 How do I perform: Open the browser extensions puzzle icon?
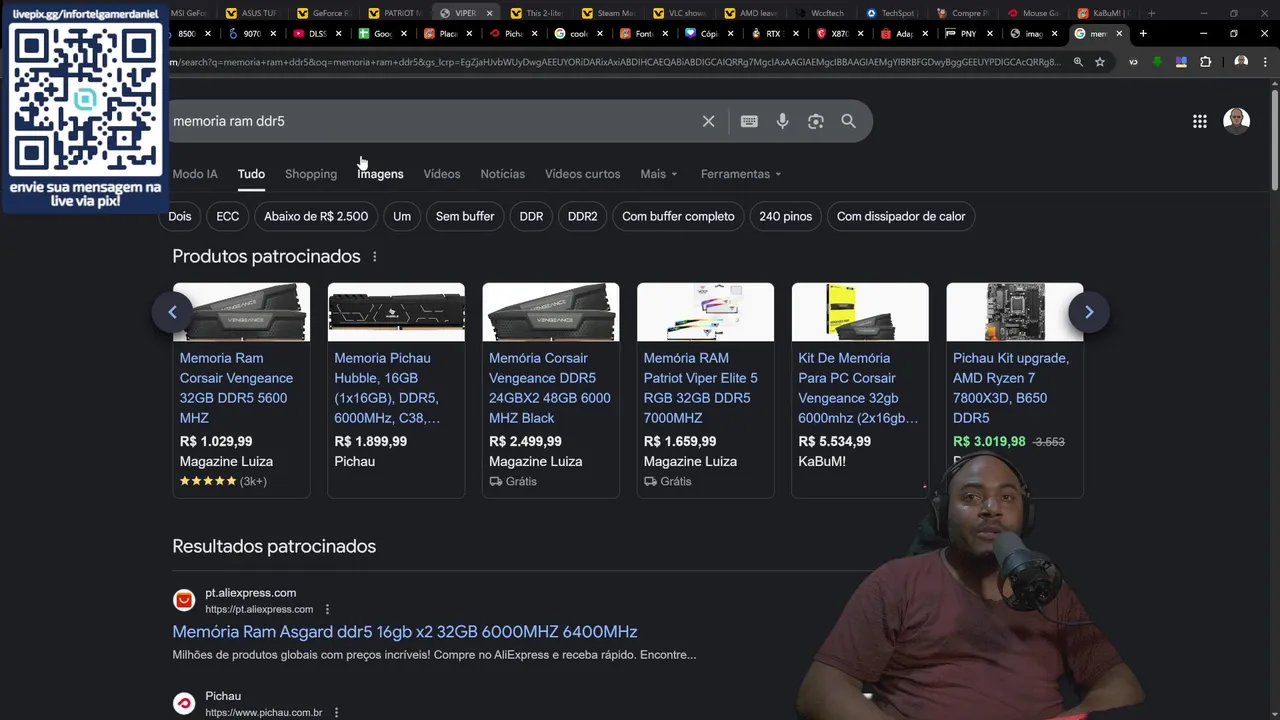coord(1205,62)
